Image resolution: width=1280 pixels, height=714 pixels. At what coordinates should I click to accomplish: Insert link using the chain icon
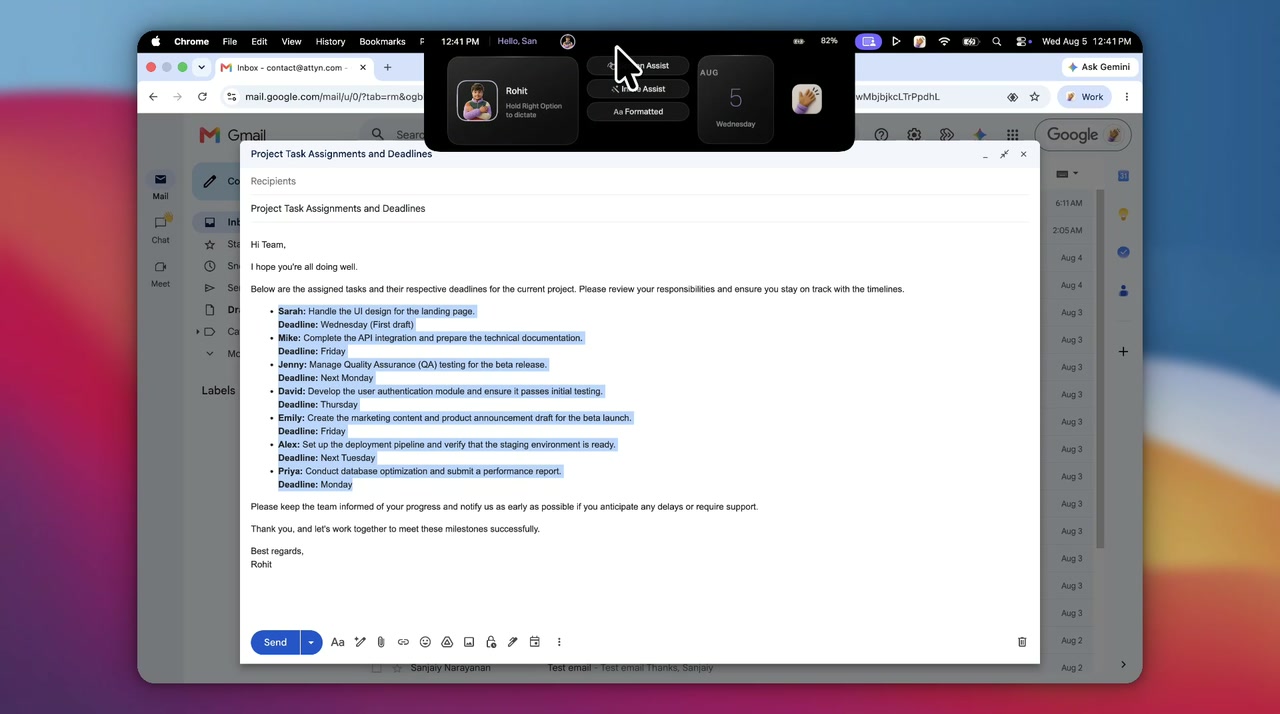[x=403, y=642]
